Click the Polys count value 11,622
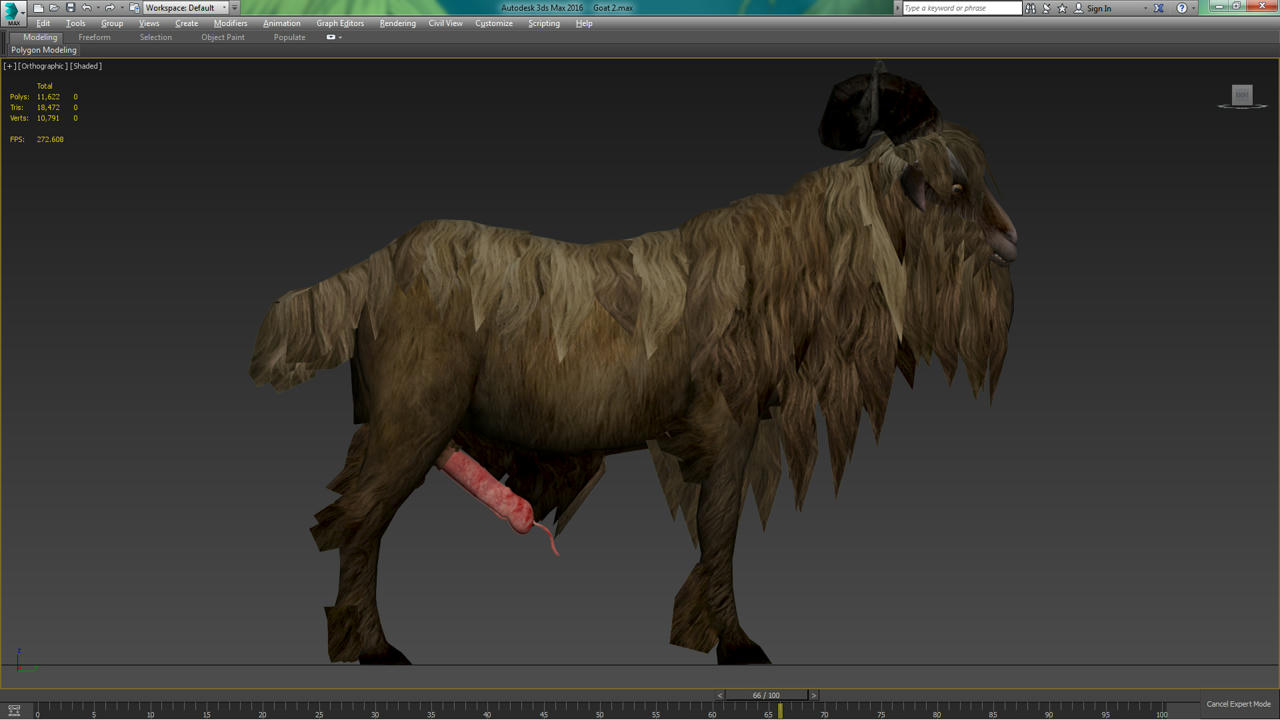 pyautogui.click(x=48, y=97)
